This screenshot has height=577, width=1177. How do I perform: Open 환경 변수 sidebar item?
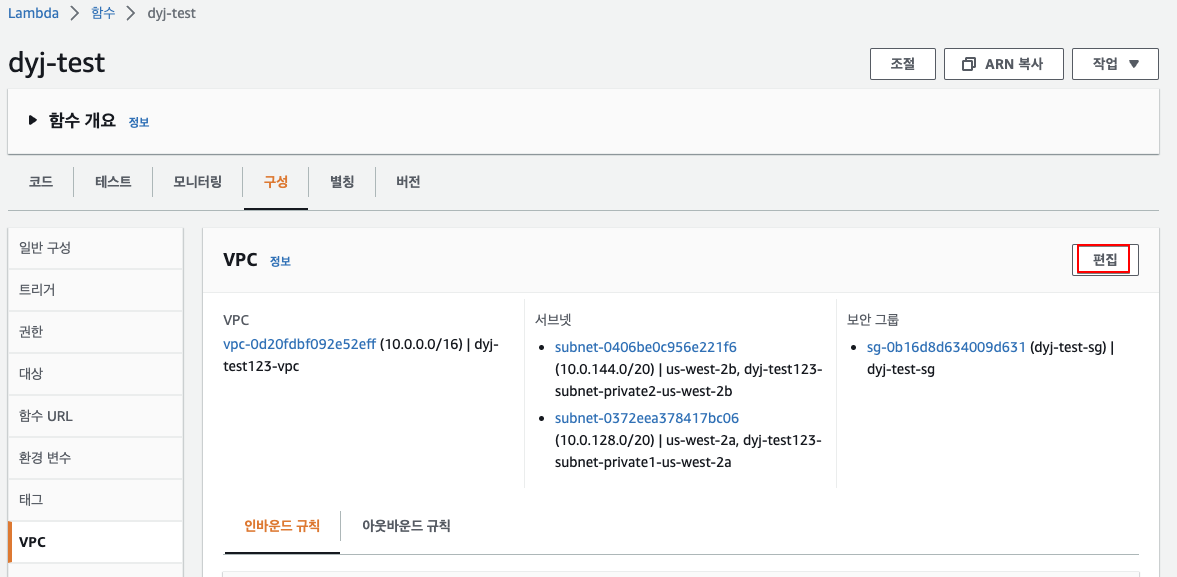coord(45,458)
